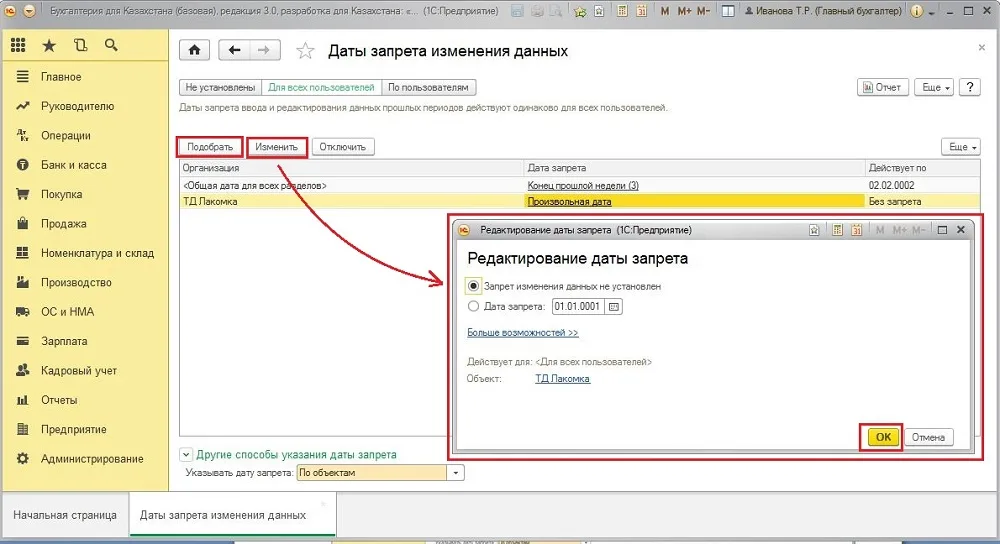Open the search magnifier in left panel
Image resolution: width=1000 pixels, height=544 pixels.
click(111, 45)
